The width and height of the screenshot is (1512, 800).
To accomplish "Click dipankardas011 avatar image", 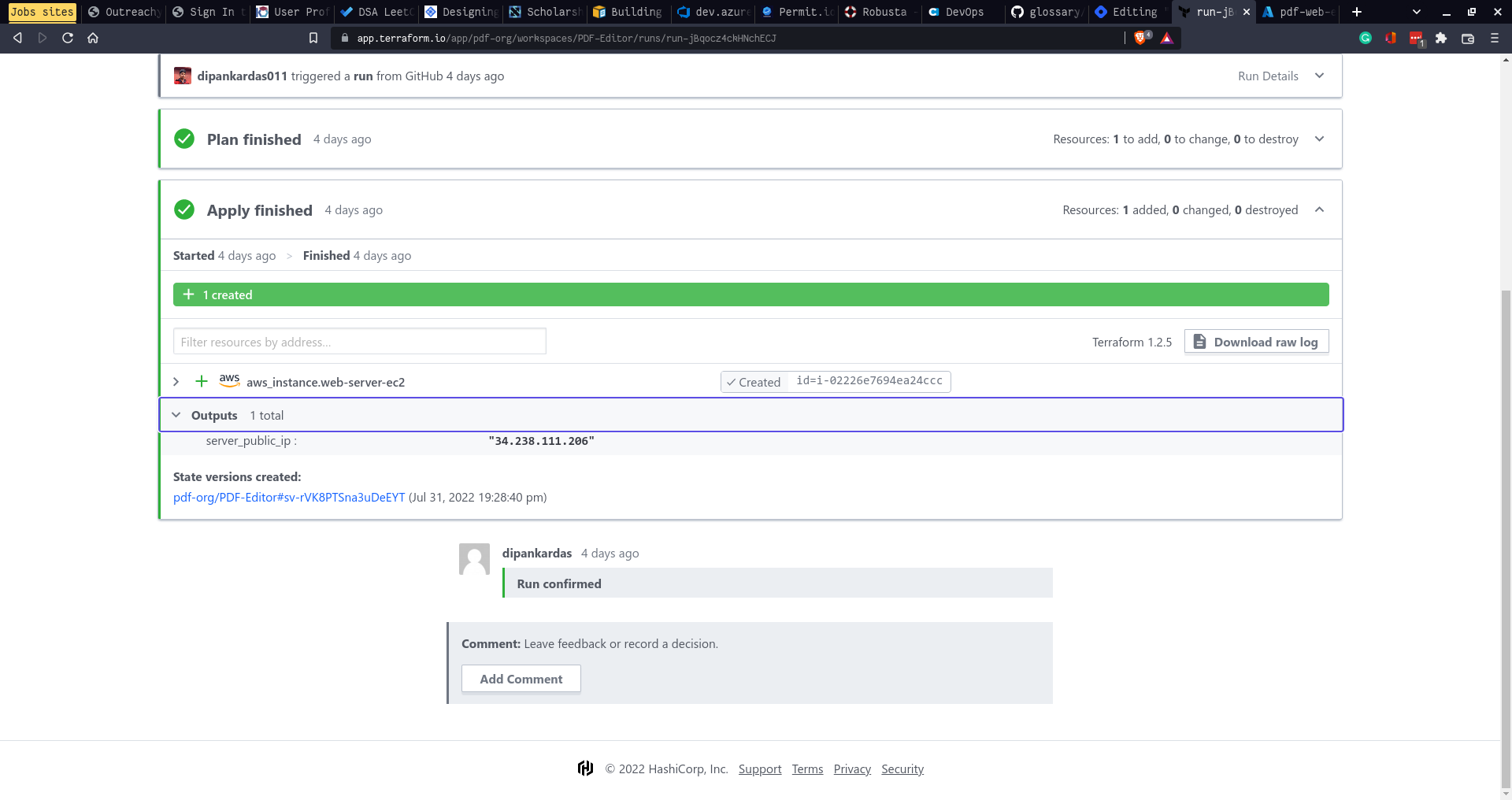I will click(x=183, y=76).
